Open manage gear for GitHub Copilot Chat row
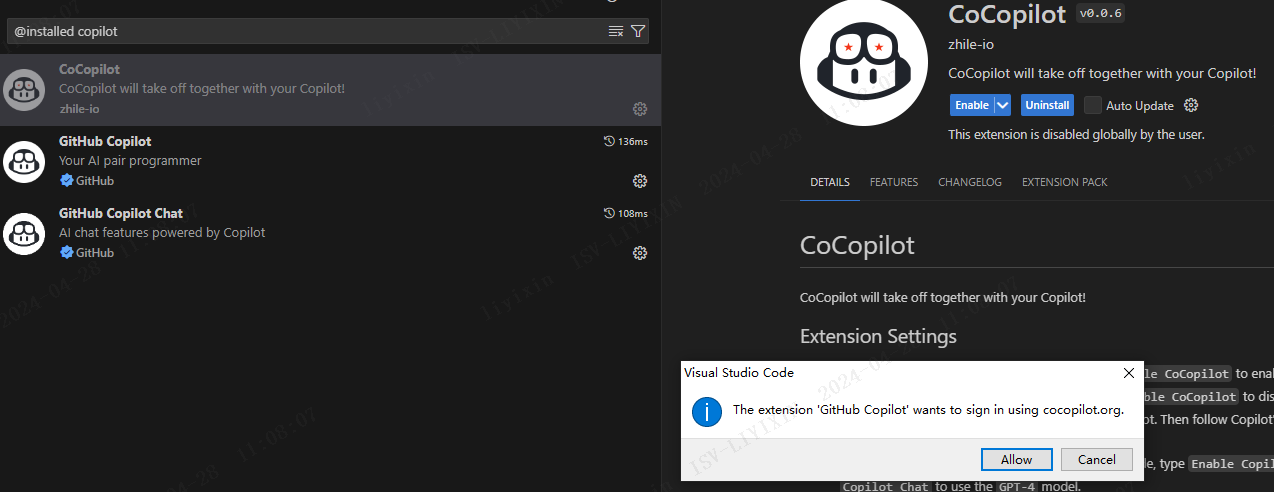The height and width of the screenshot is (492, 1274). [640, 253]
